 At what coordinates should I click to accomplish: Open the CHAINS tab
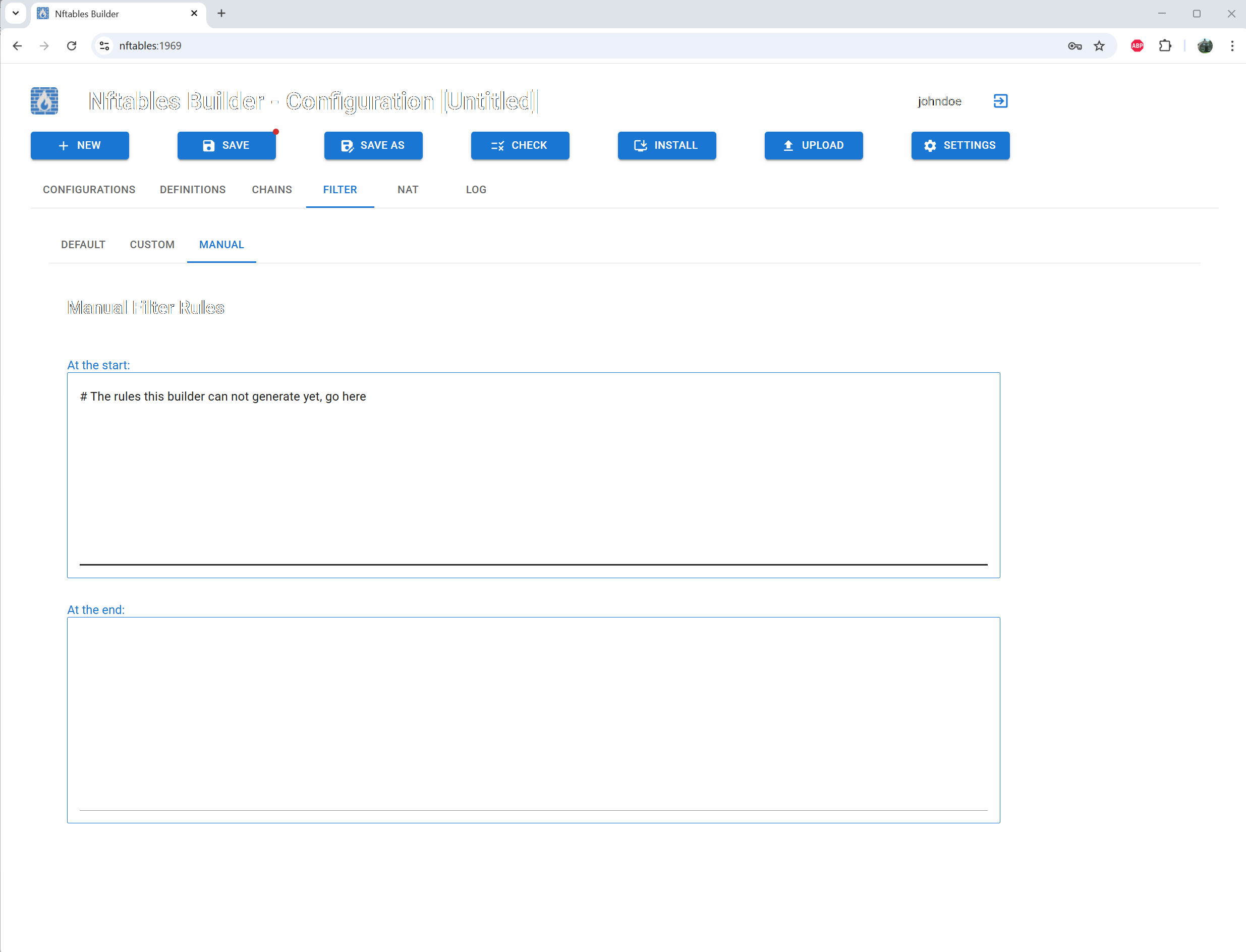click(271, 189)
